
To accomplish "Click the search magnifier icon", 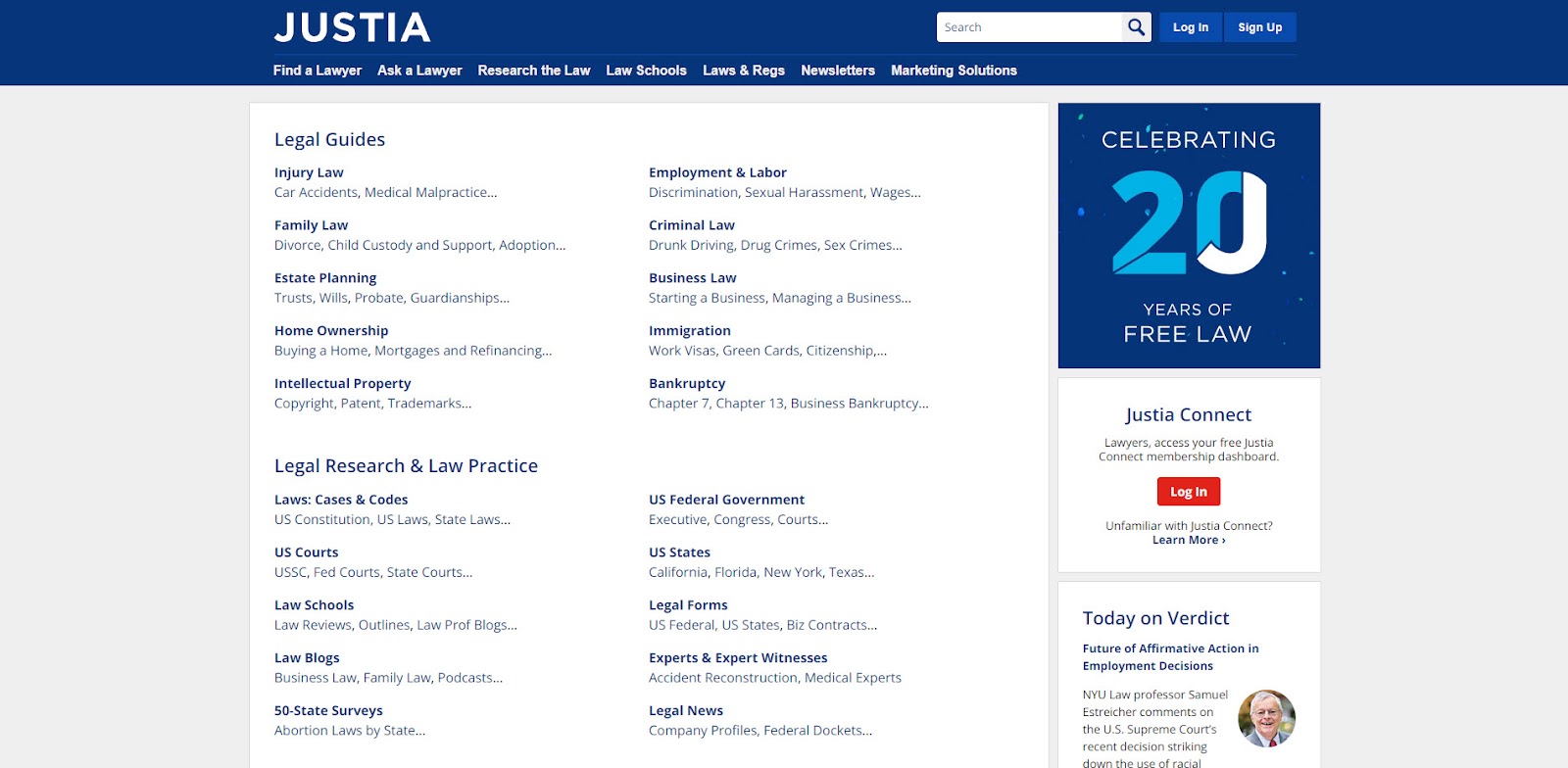I will pos(1136,27).
